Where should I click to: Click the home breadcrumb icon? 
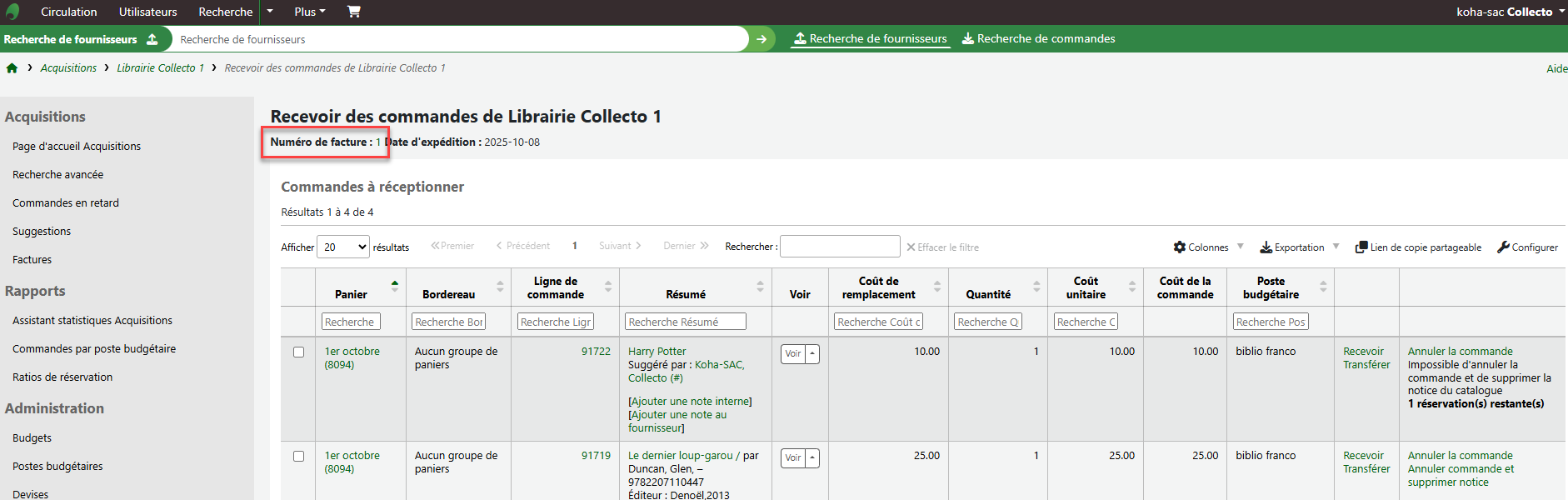pyautogui.click(x=12, y=68)
